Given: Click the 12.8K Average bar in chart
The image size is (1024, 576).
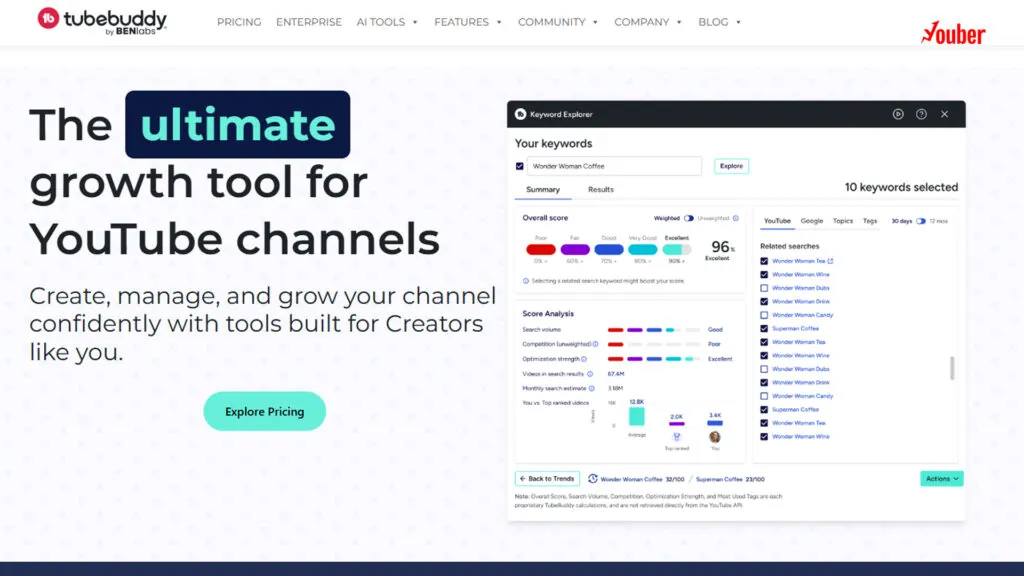Looking at the screenshot, I should click(x=637, y=416).
